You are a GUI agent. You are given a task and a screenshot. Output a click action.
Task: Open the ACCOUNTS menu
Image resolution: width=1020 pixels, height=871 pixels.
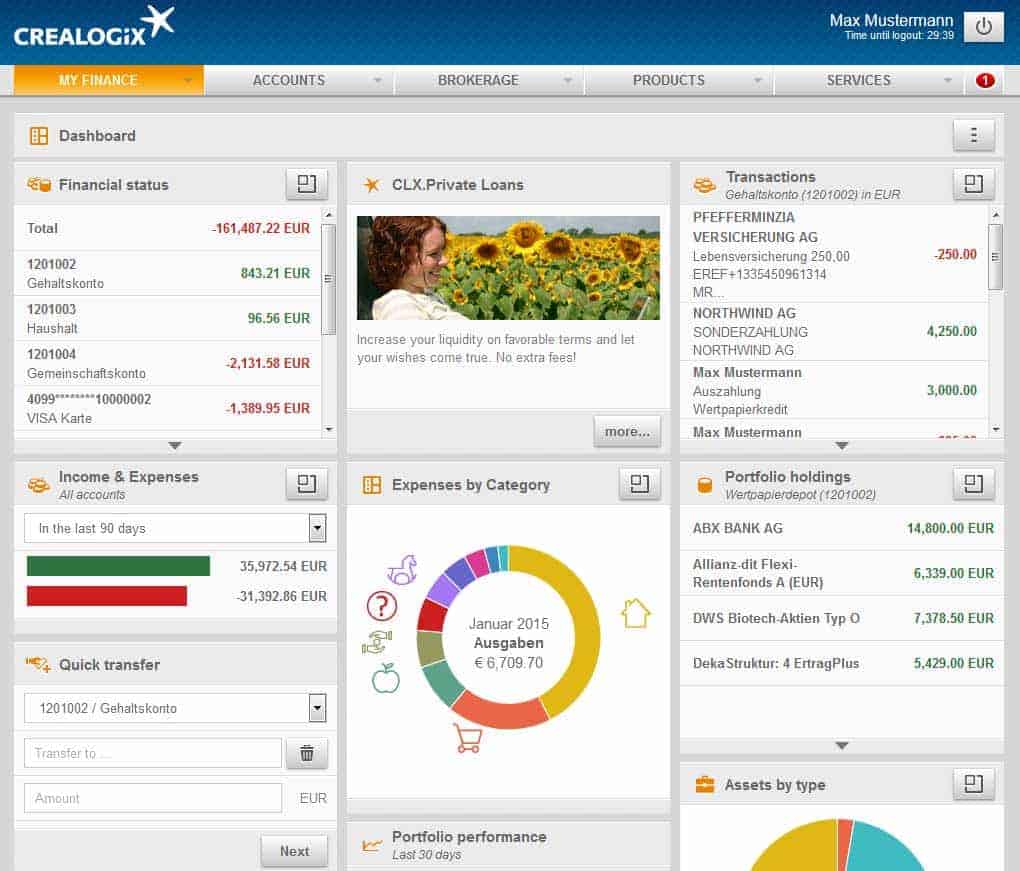(x=299, y=80)
